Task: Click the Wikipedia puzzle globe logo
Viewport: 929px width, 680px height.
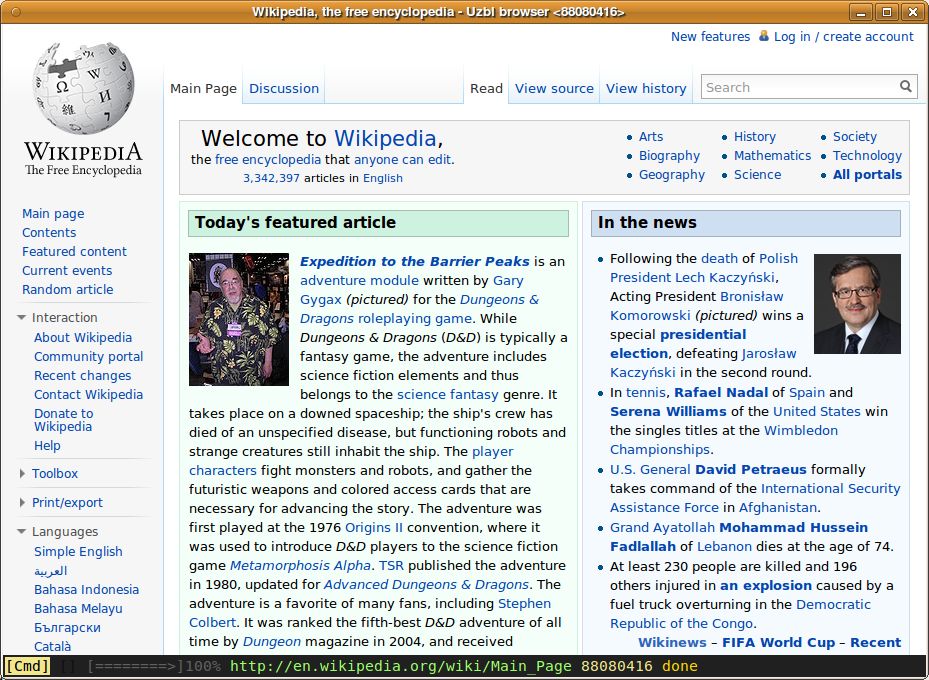Action: [85, 85]
